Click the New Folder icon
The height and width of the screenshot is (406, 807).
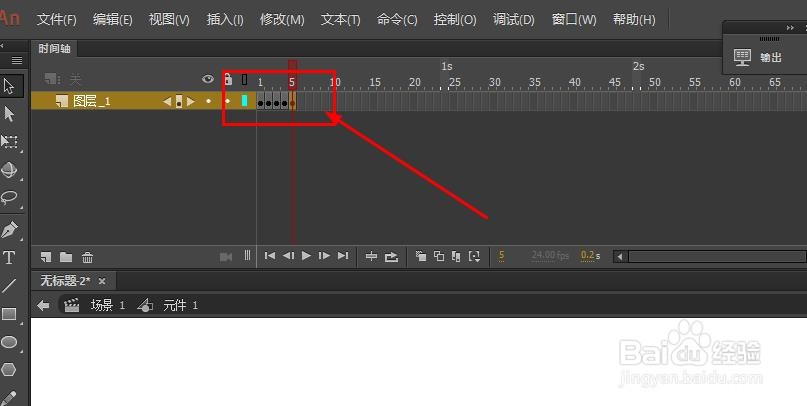pos(66,257)
